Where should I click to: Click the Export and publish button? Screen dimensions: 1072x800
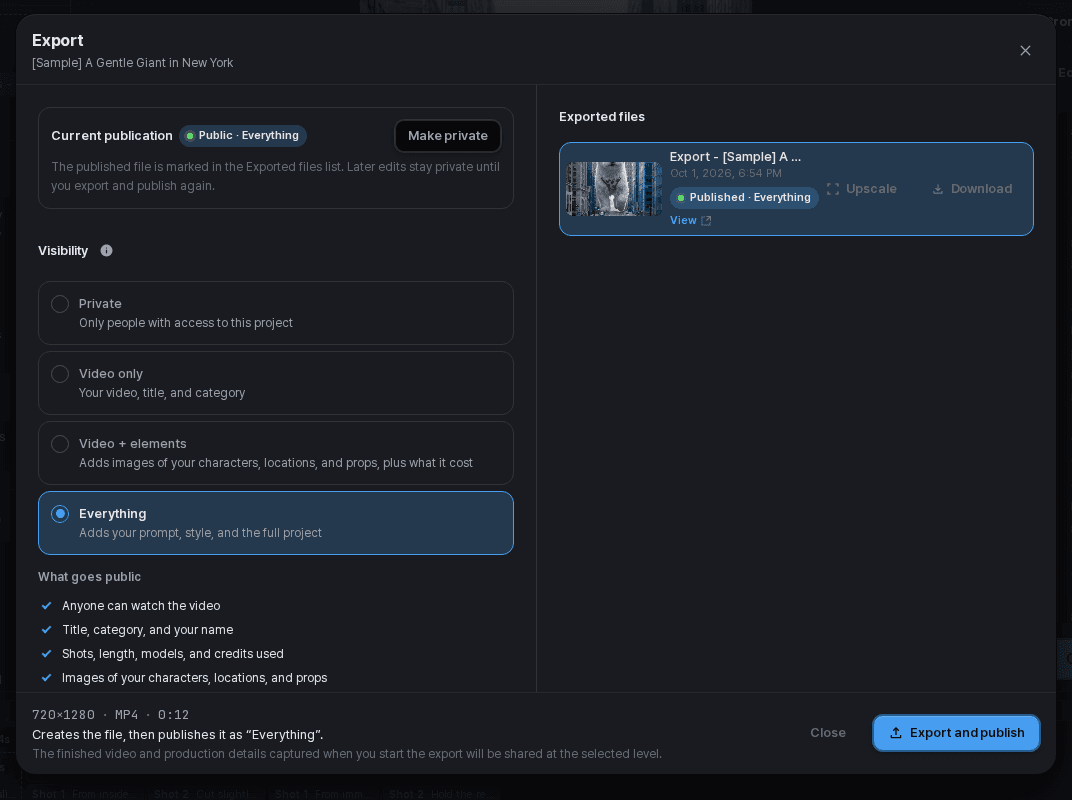(x=956, y=733)
